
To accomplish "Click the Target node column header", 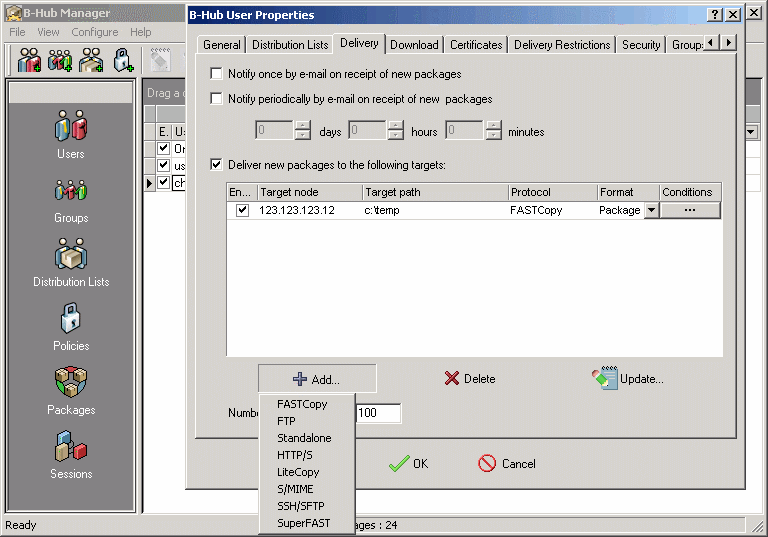I will (x=310, y=192).
